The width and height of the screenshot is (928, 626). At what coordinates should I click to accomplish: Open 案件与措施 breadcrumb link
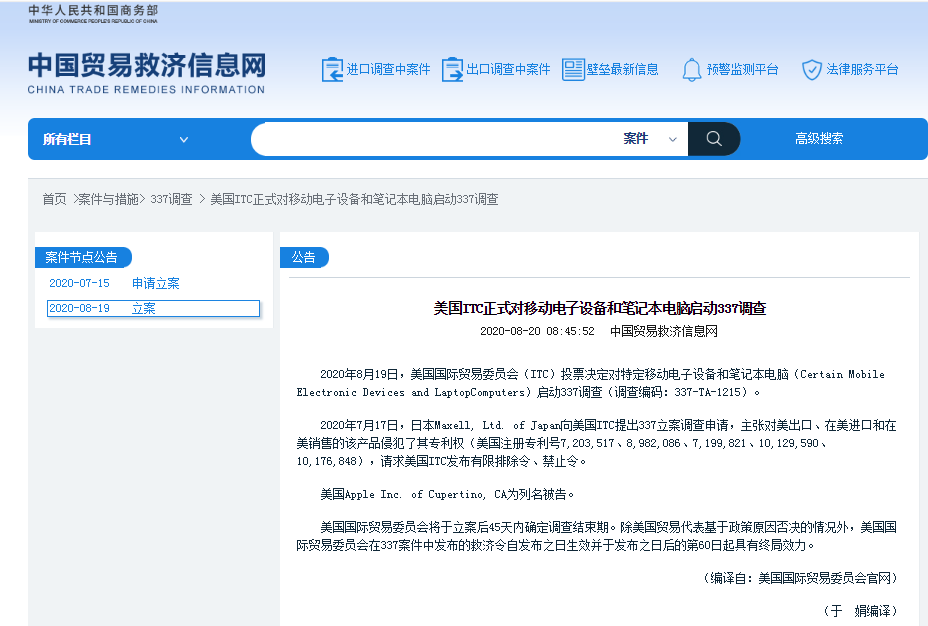tap(108, 199)
